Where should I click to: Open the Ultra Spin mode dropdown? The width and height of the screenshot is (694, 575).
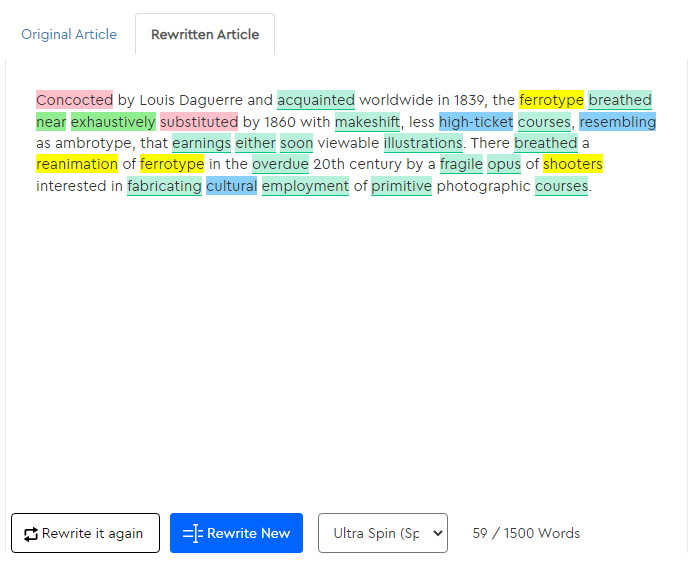(x=382, y=533)
